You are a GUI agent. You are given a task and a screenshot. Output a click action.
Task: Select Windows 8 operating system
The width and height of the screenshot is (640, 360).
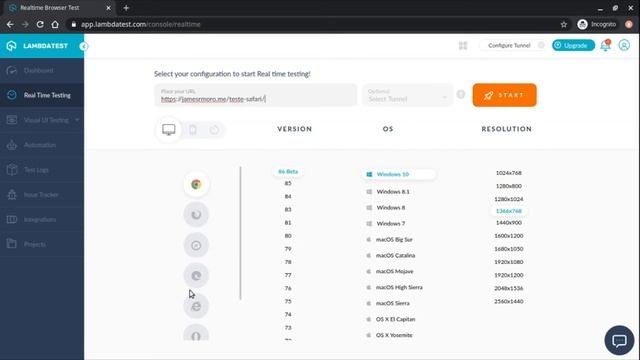(386, 207)
